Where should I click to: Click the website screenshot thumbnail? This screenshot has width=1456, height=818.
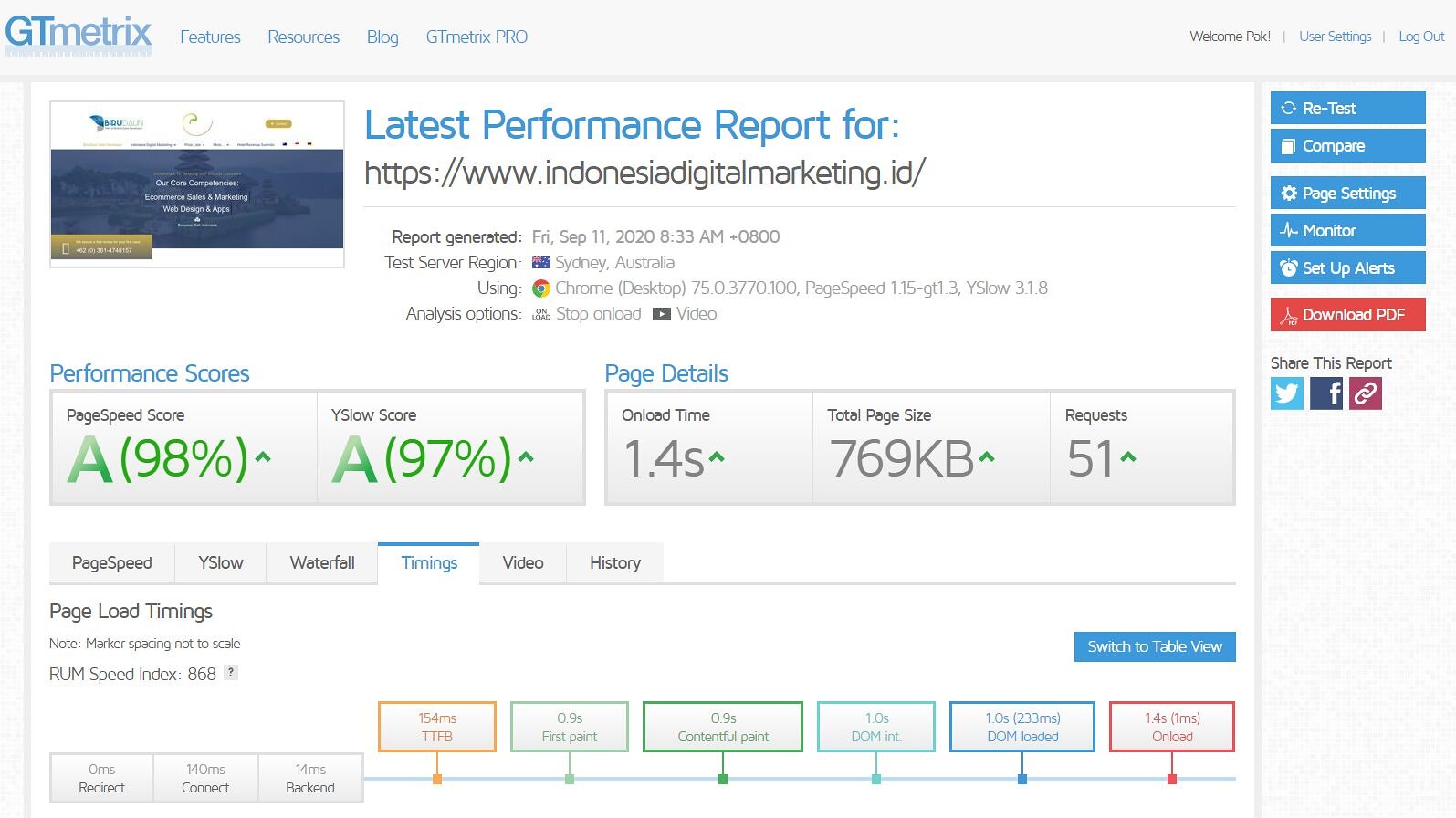pos(197,184)
